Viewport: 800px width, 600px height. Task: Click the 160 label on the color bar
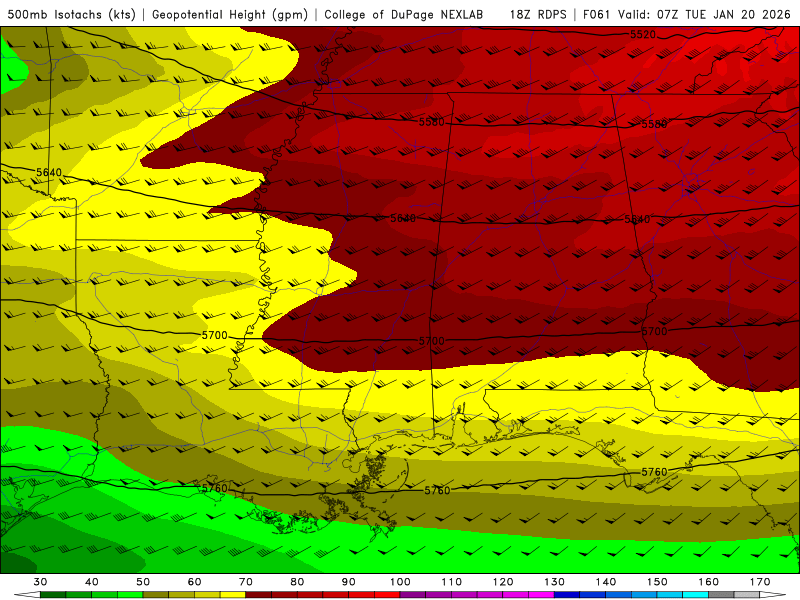pos(709,582)
